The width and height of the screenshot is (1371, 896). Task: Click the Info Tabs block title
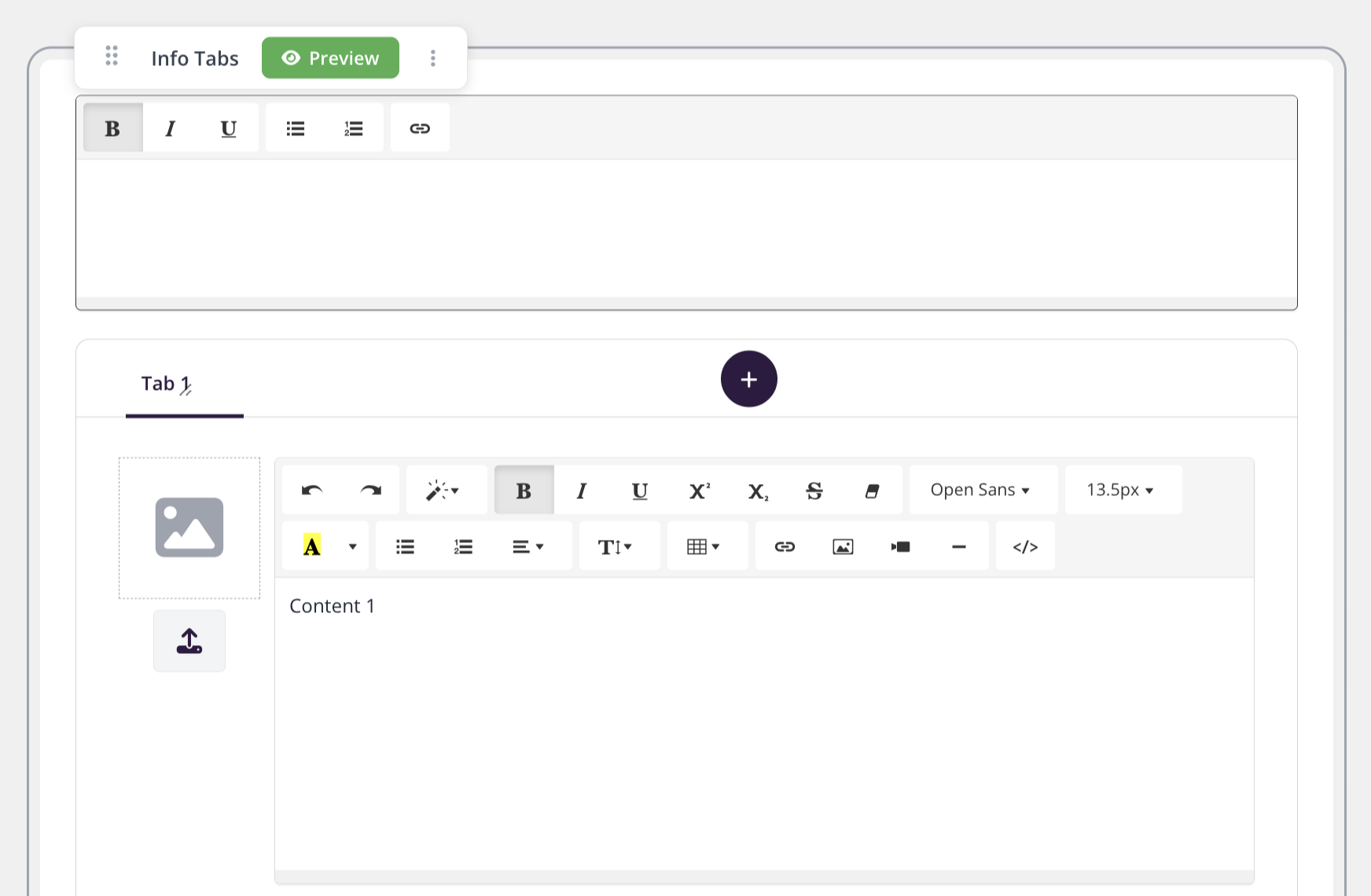point(195,58)
